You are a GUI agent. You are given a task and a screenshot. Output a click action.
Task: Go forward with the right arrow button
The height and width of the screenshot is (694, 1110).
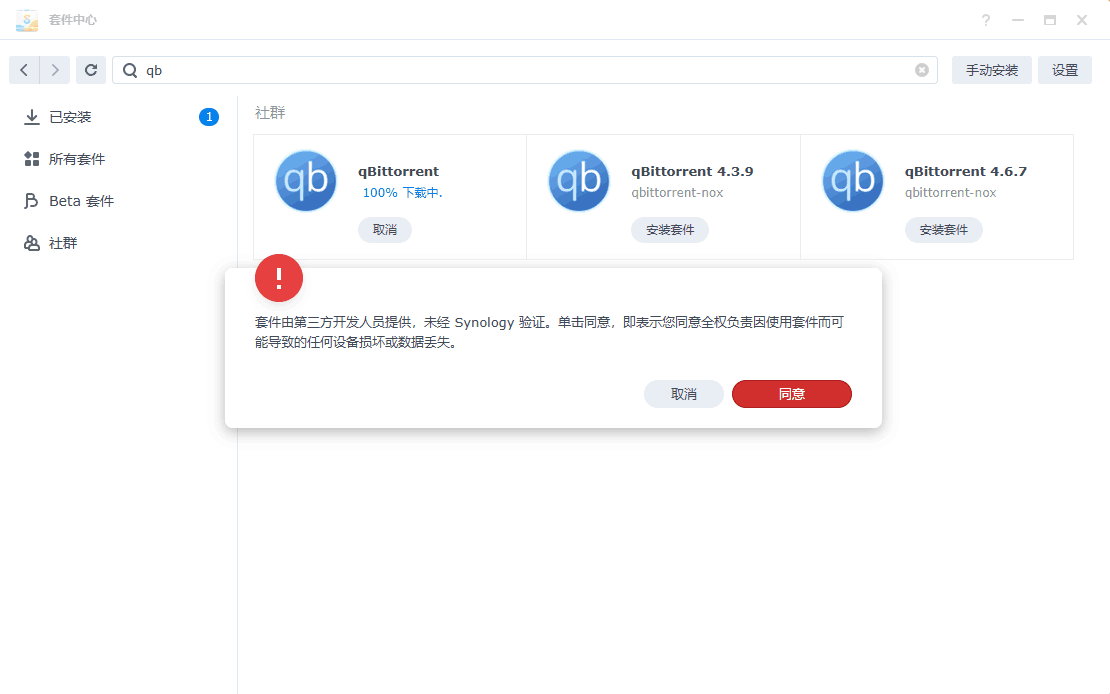point(55,70)
